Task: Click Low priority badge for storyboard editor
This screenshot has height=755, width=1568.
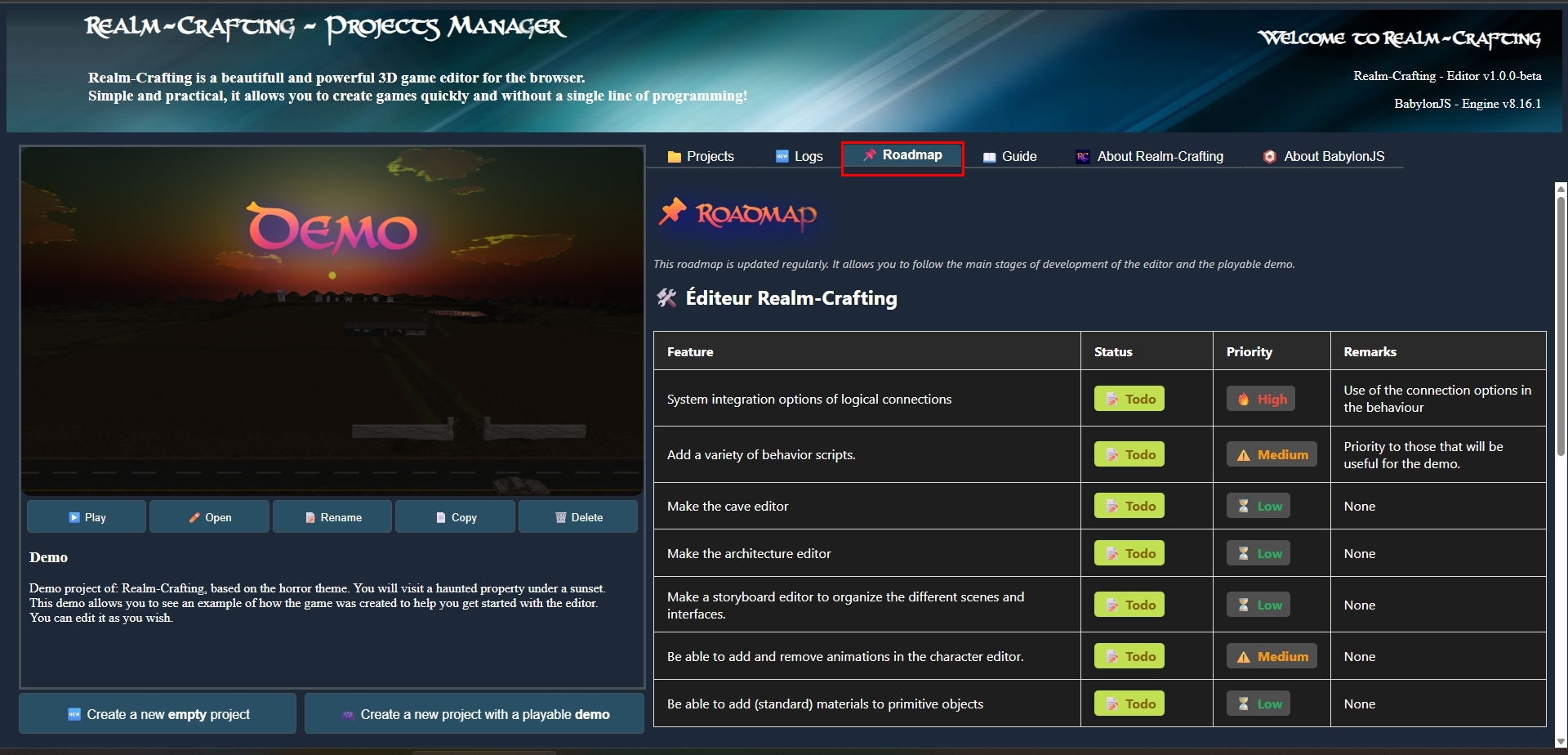Action: 1258,605
